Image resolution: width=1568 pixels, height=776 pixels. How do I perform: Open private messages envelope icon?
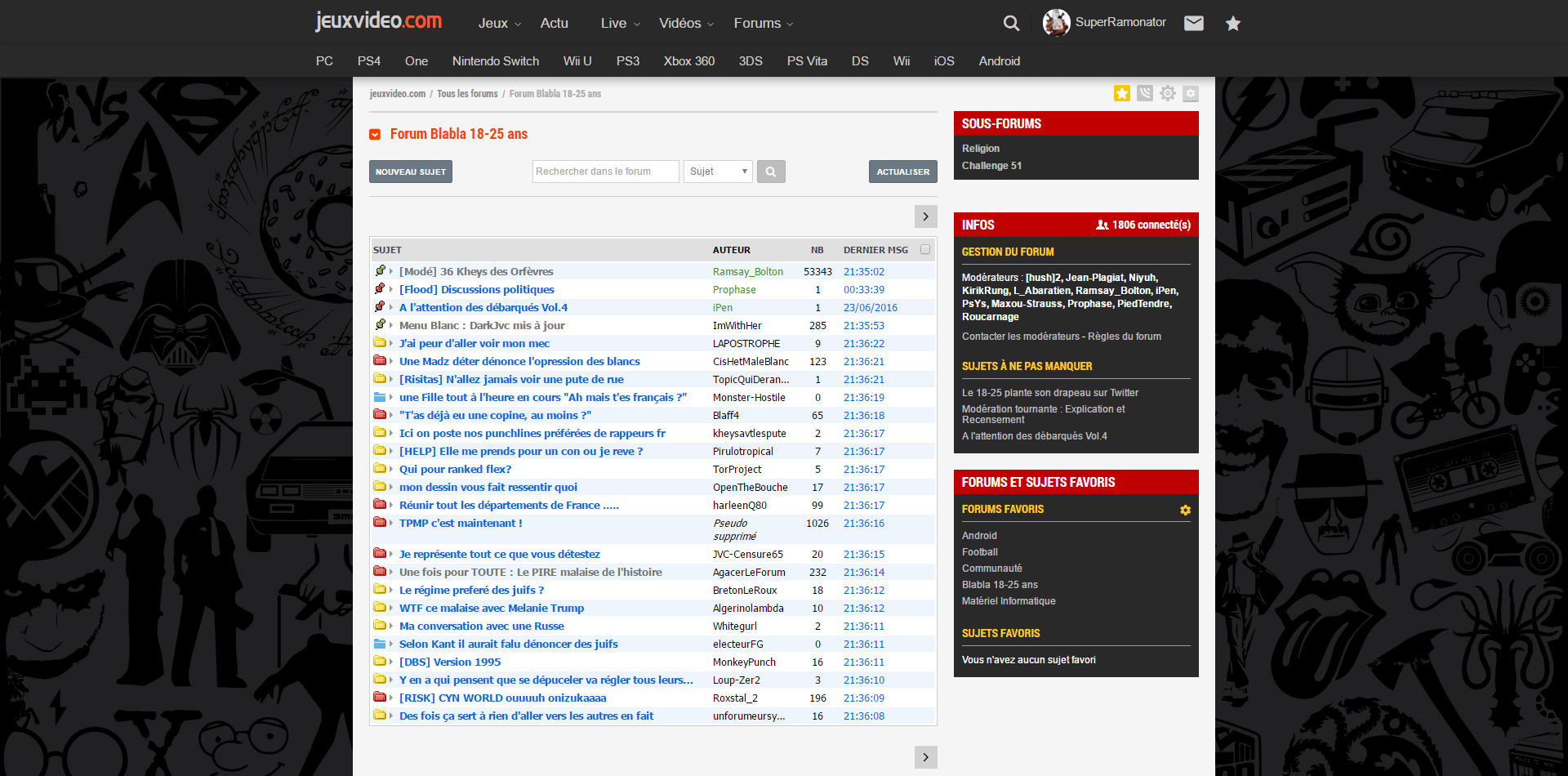[x=1194, y=23]
